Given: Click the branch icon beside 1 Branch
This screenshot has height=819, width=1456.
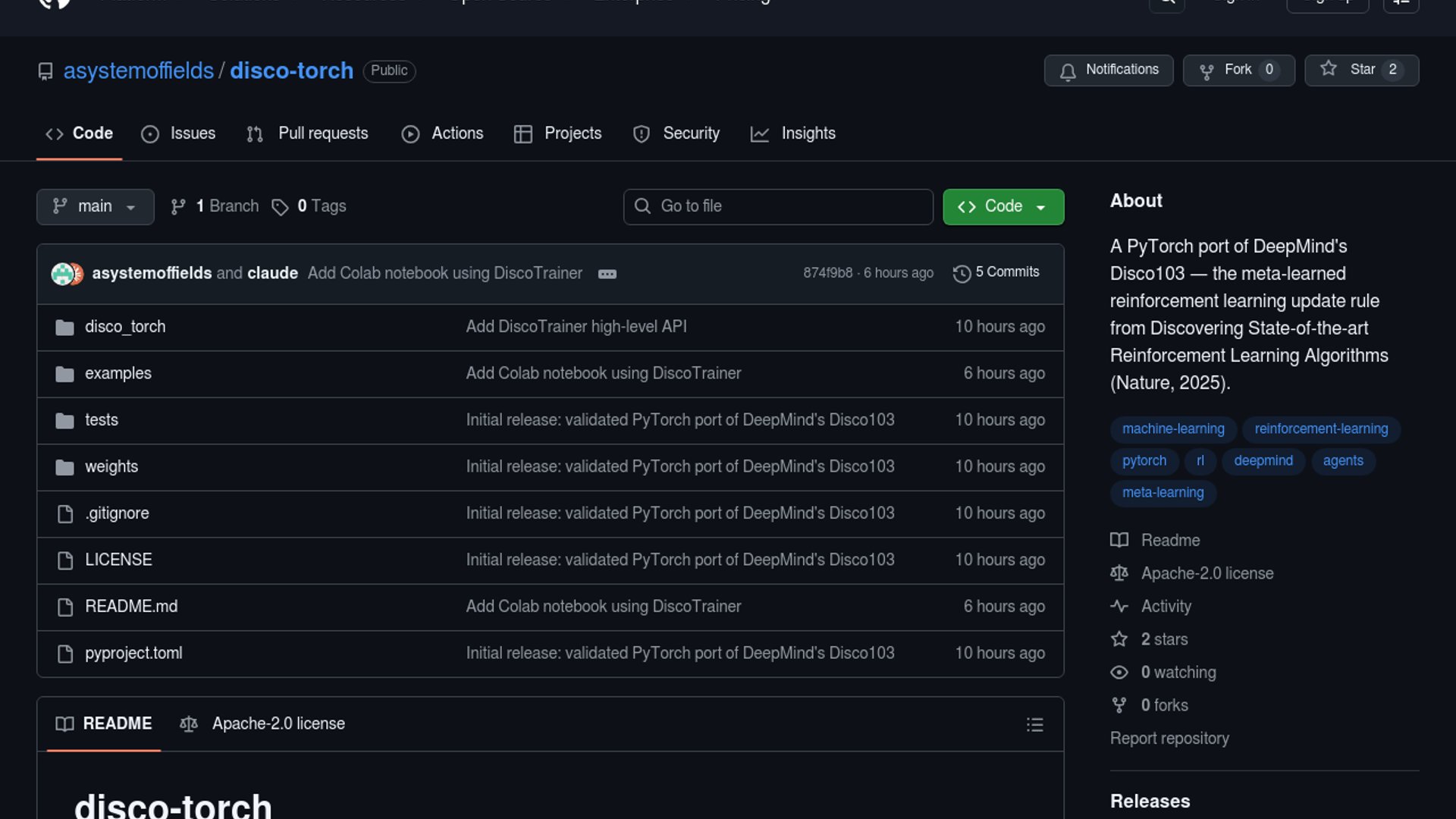Looking at the screenshot, I should (x=178, y=206).
